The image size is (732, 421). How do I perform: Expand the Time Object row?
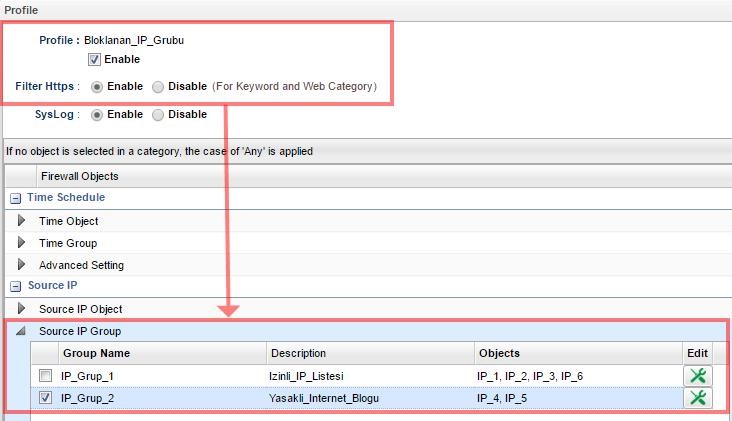click(x=22, y=221)
